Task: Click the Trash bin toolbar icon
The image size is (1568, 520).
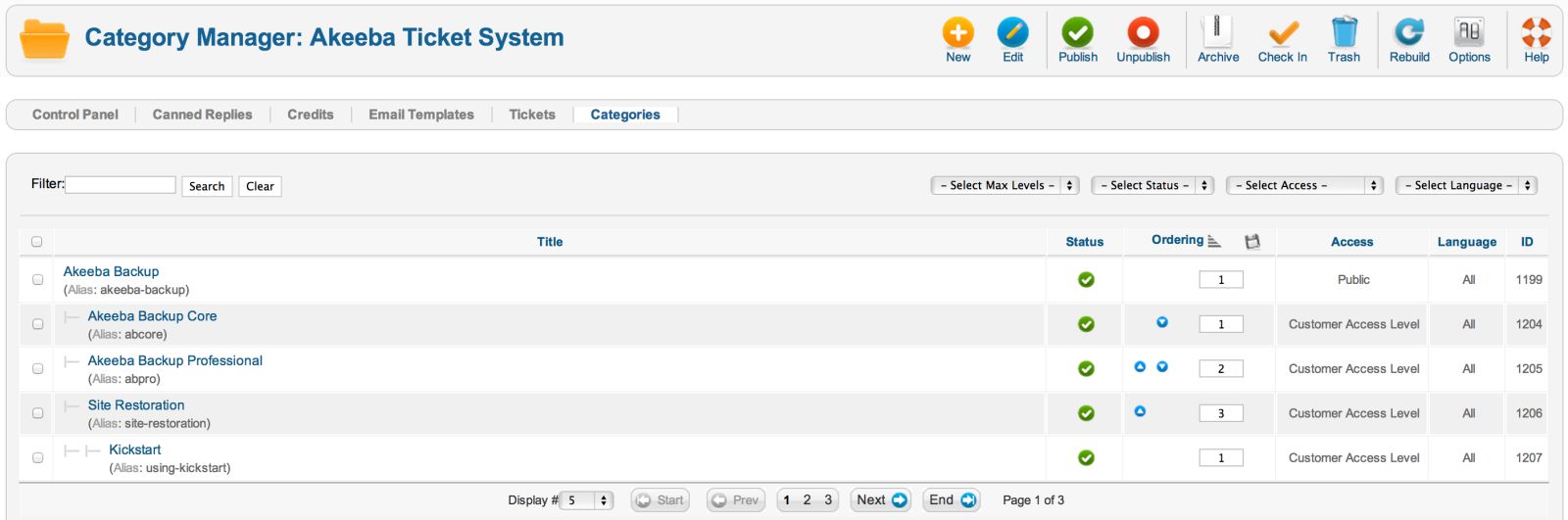Action: 1345,32
